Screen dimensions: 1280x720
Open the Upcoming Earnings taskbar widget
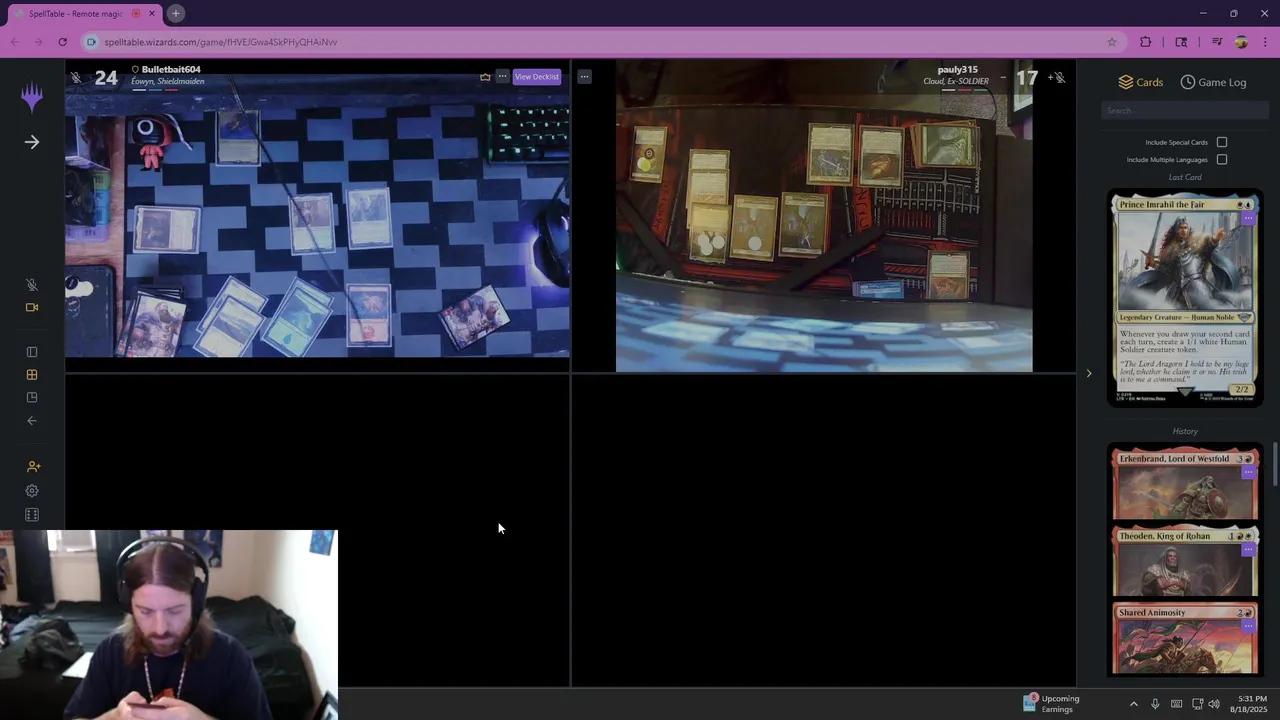coord(1052,704)
